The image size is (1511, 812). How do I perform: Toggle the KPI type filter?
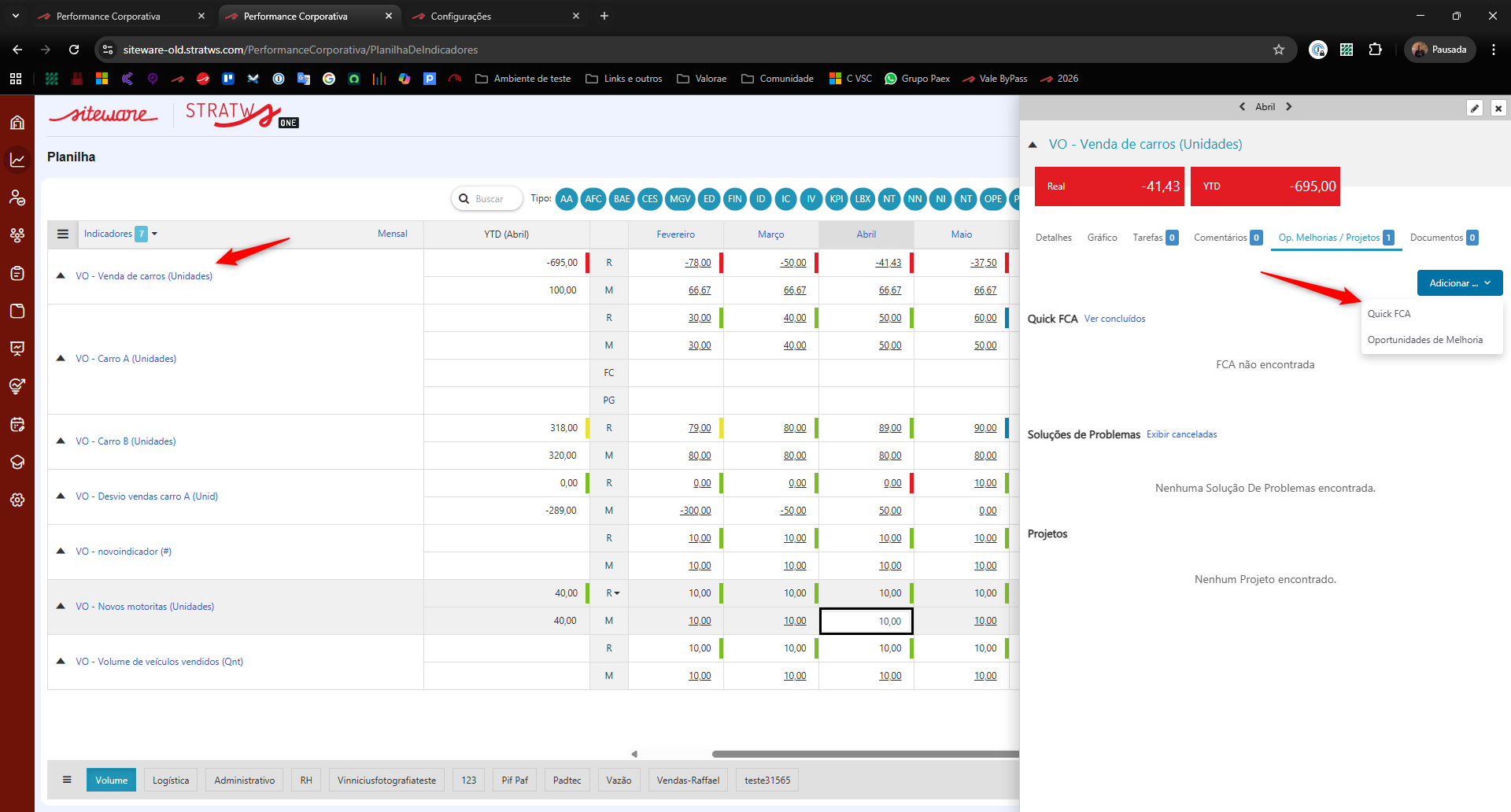pos(837,199)
